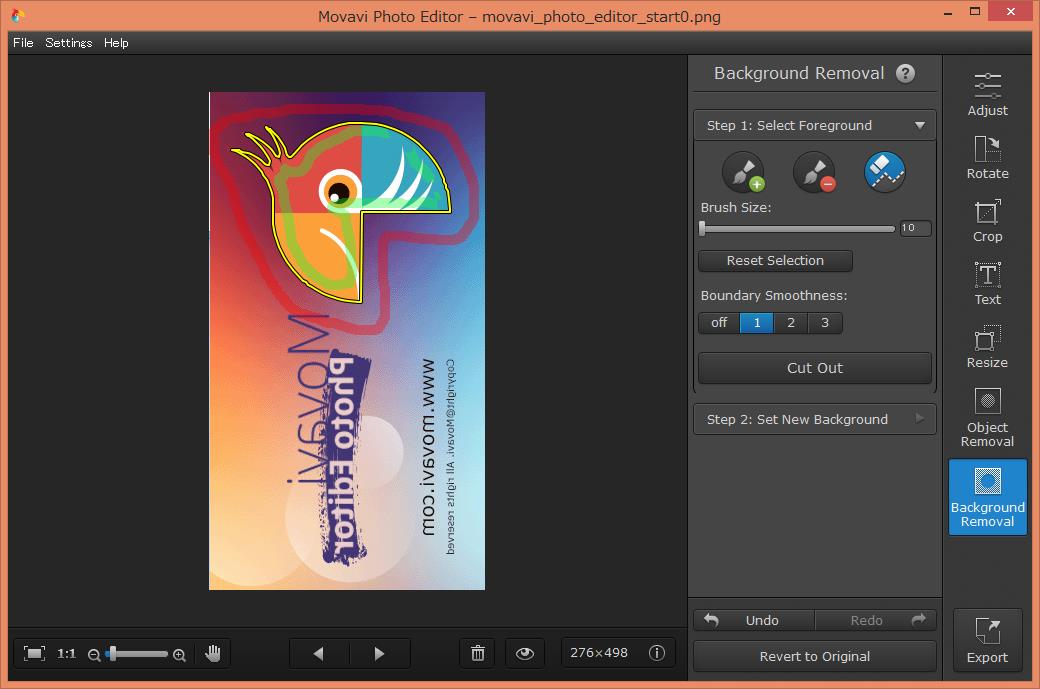Click the Reset Selection button

(775, 261)
